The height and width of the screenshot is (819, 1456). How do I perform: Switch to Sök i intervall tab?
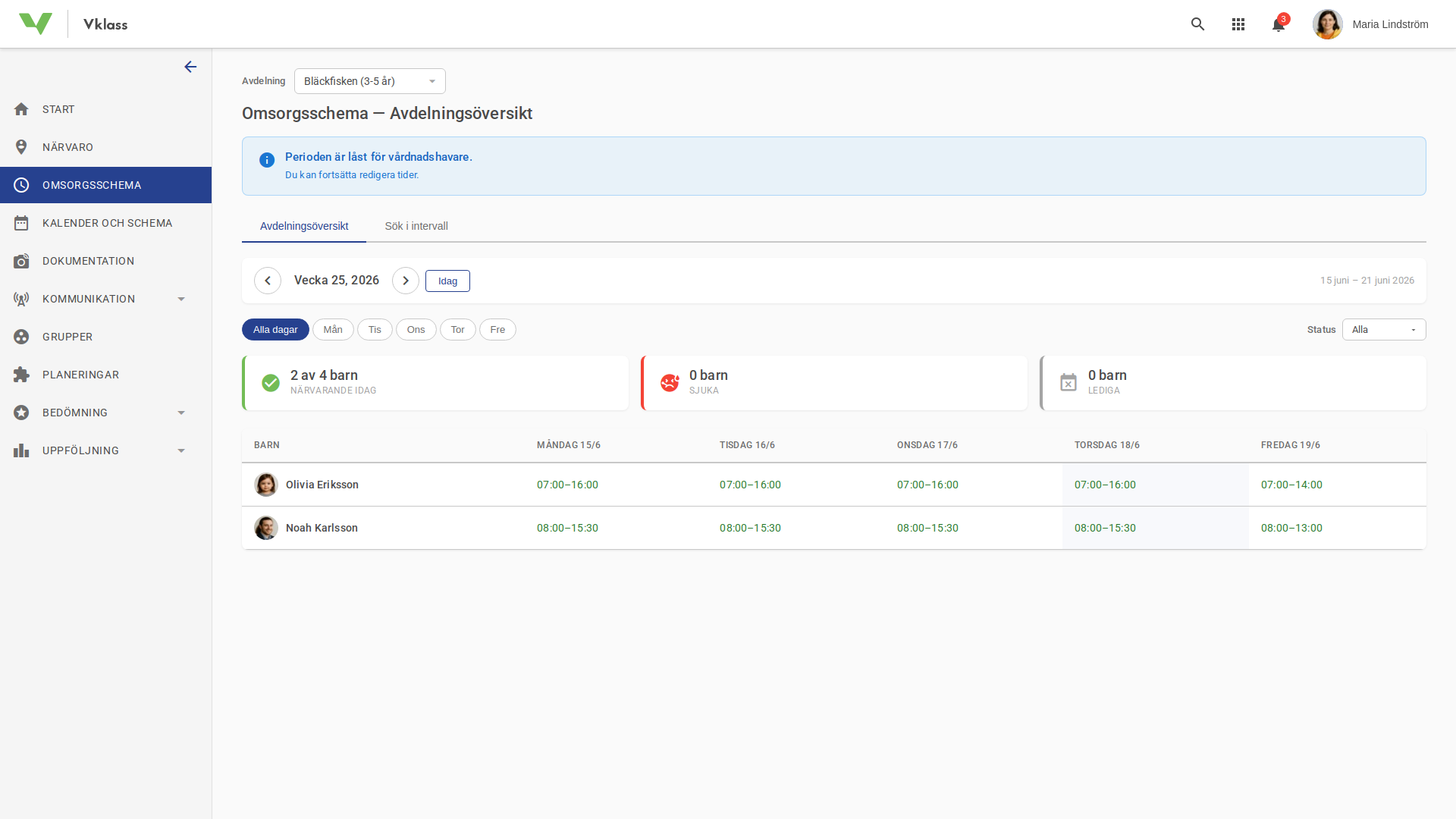416,226
